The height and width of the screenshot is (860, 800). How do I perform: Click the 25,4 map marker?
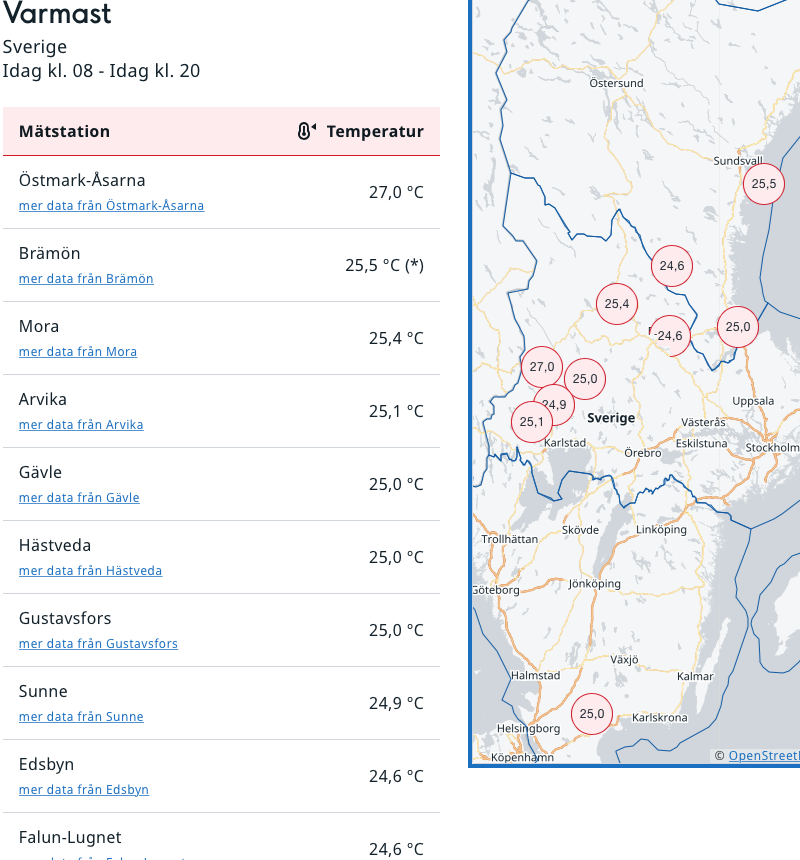pos(617,304)
